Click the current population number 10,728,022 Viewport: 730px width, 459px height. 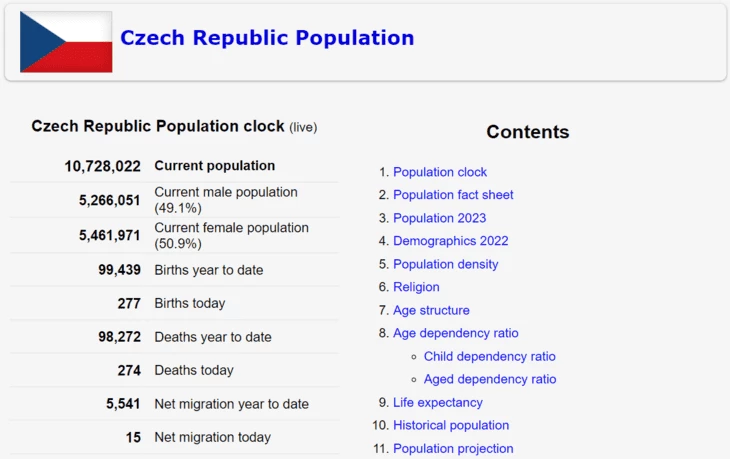pyautogui.click(x=103, y=166)
